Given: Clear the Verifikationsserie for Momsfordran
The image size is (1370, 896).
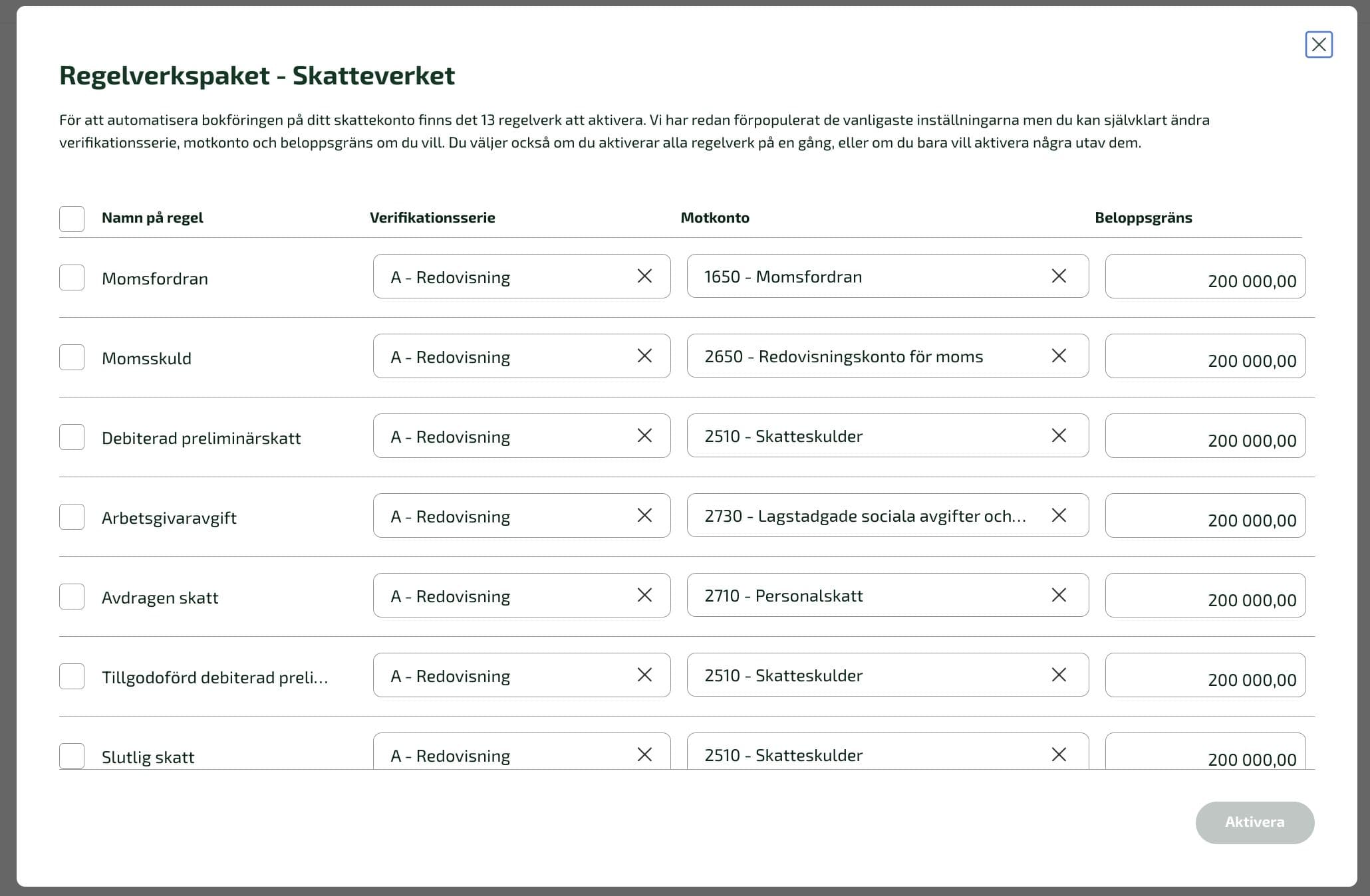Looking at the screenshot, I should pos(644,276).
